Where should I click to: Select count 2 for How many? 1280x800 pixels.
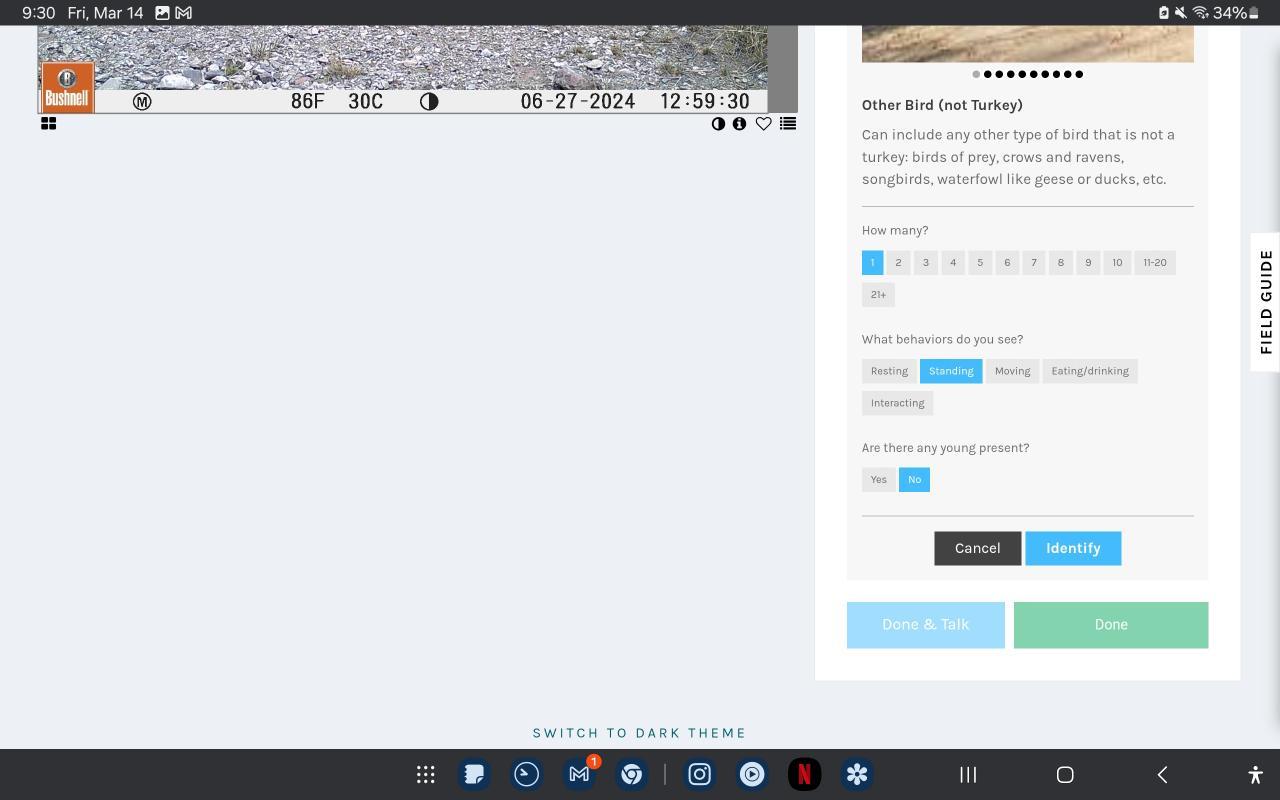898,263
